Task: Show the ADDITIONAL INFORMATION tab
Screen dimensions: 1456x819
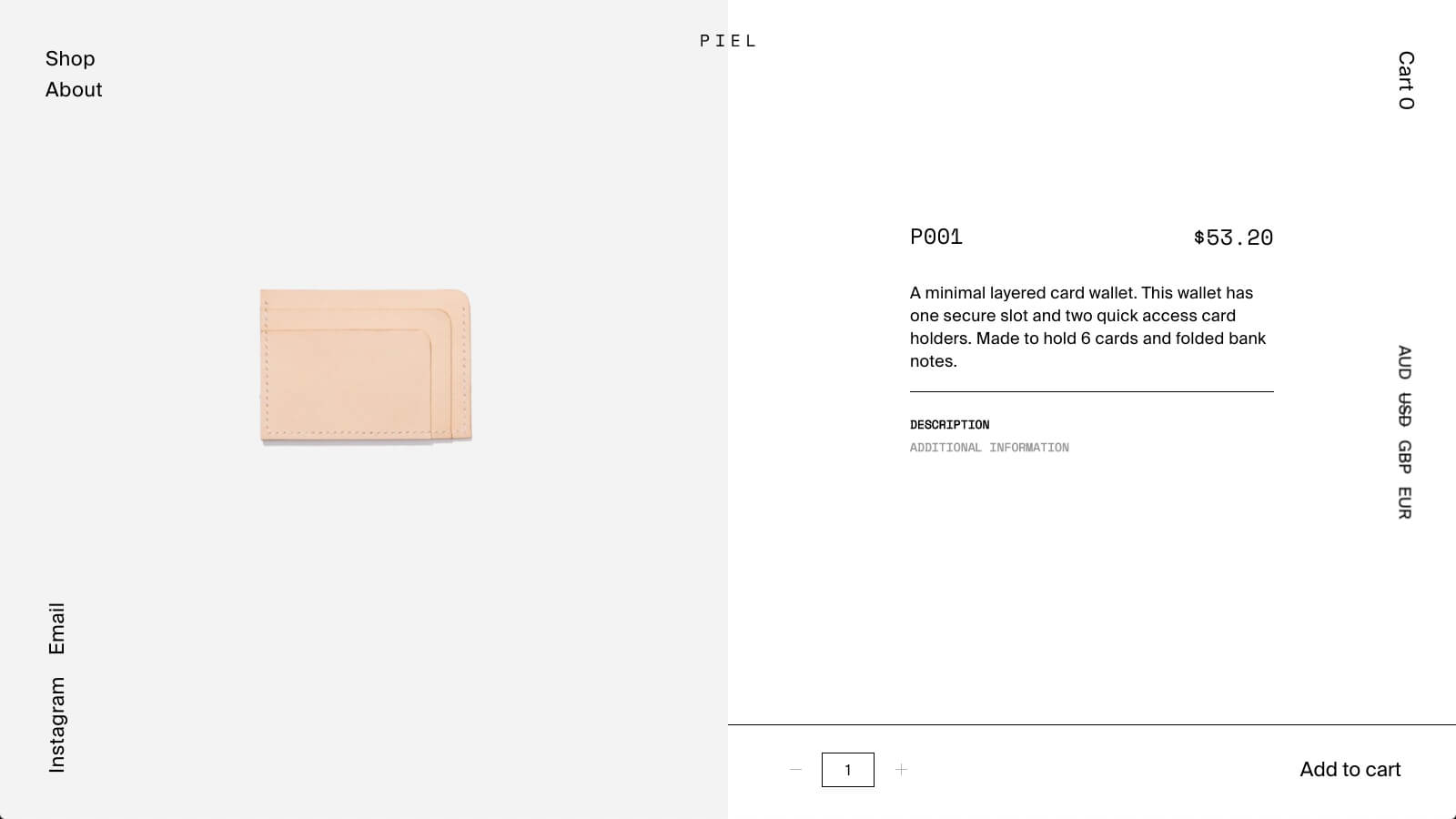Action: point(989,448)
